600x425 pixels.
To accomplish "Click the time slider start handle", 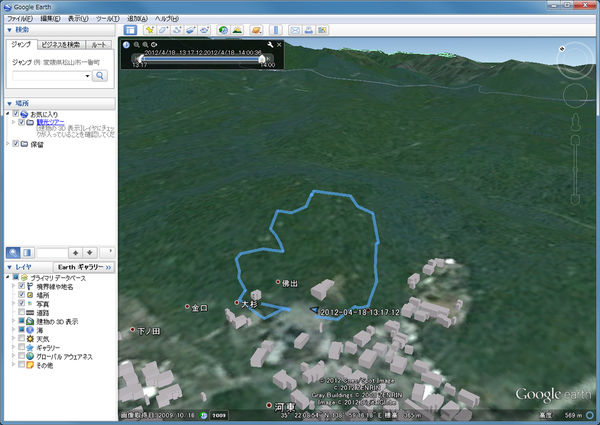I will (141, 58).
